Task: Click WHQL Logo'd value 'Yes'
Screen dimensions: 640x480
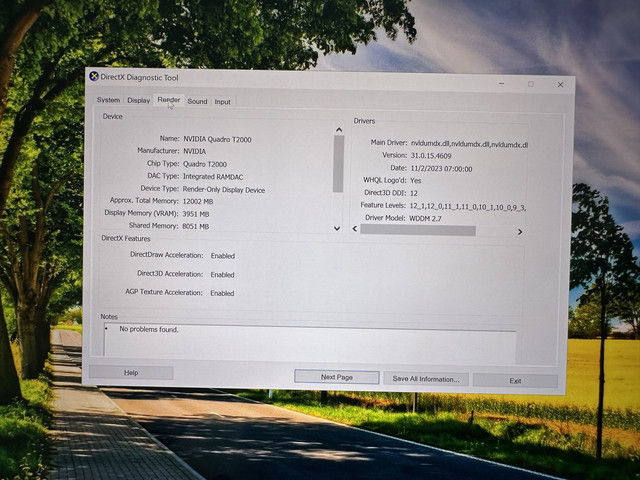Action: tap(416, 180)
